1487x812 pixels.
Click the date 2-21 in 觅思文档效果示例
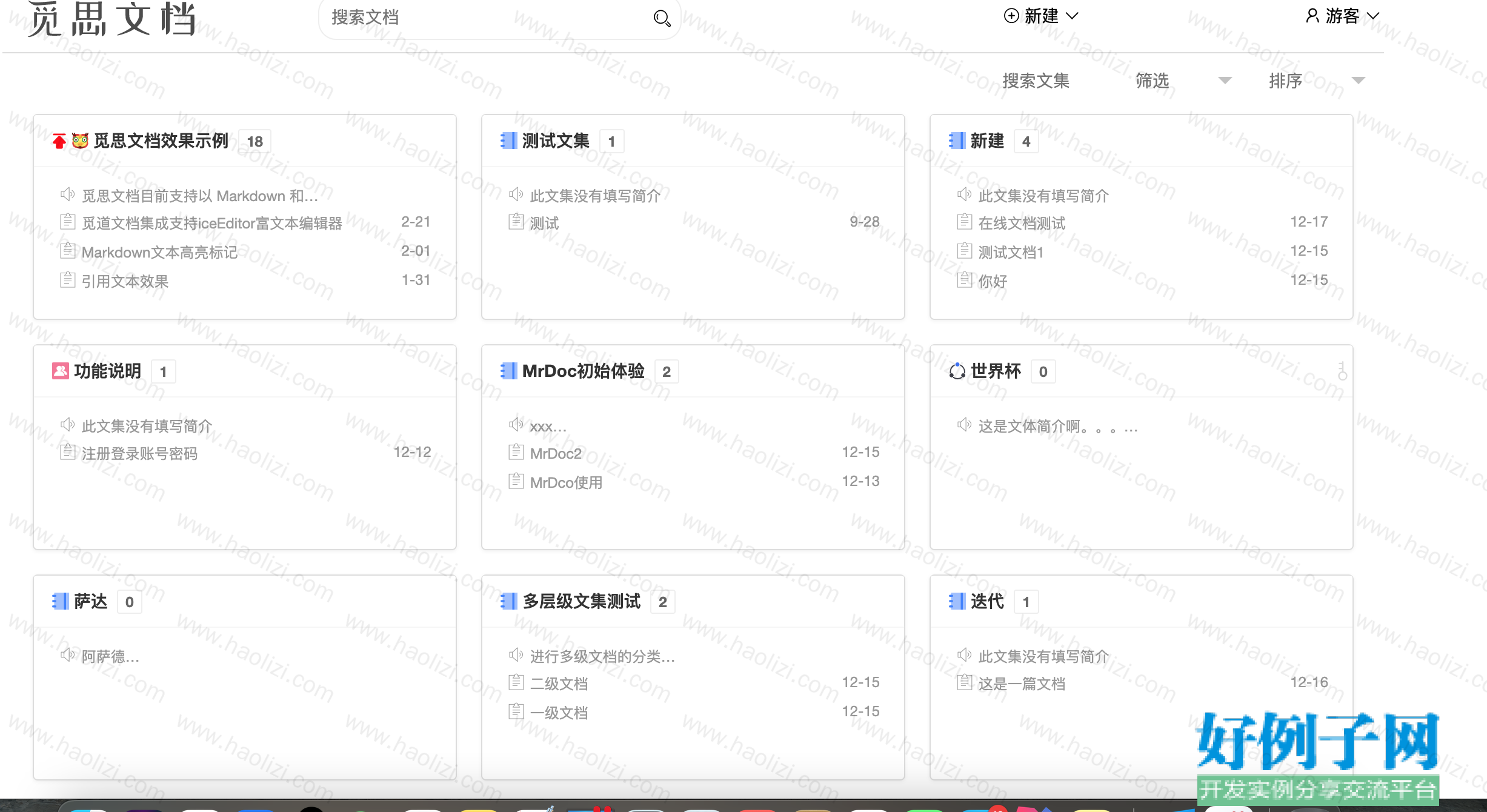pyautogui.click(x=416, y=222)
